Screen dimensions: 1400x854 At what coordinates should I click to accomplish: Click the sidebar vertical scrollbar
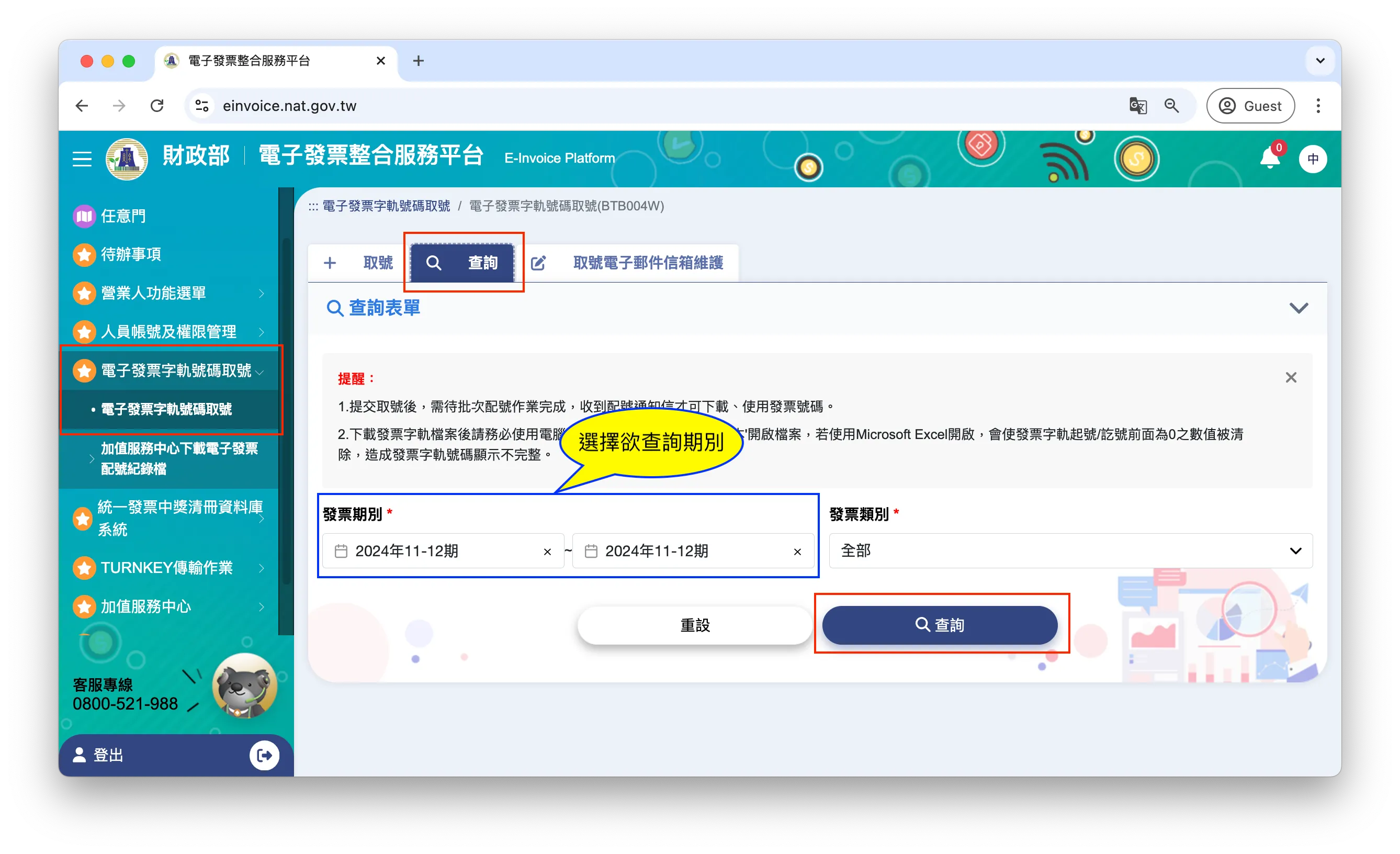(286, 411)
